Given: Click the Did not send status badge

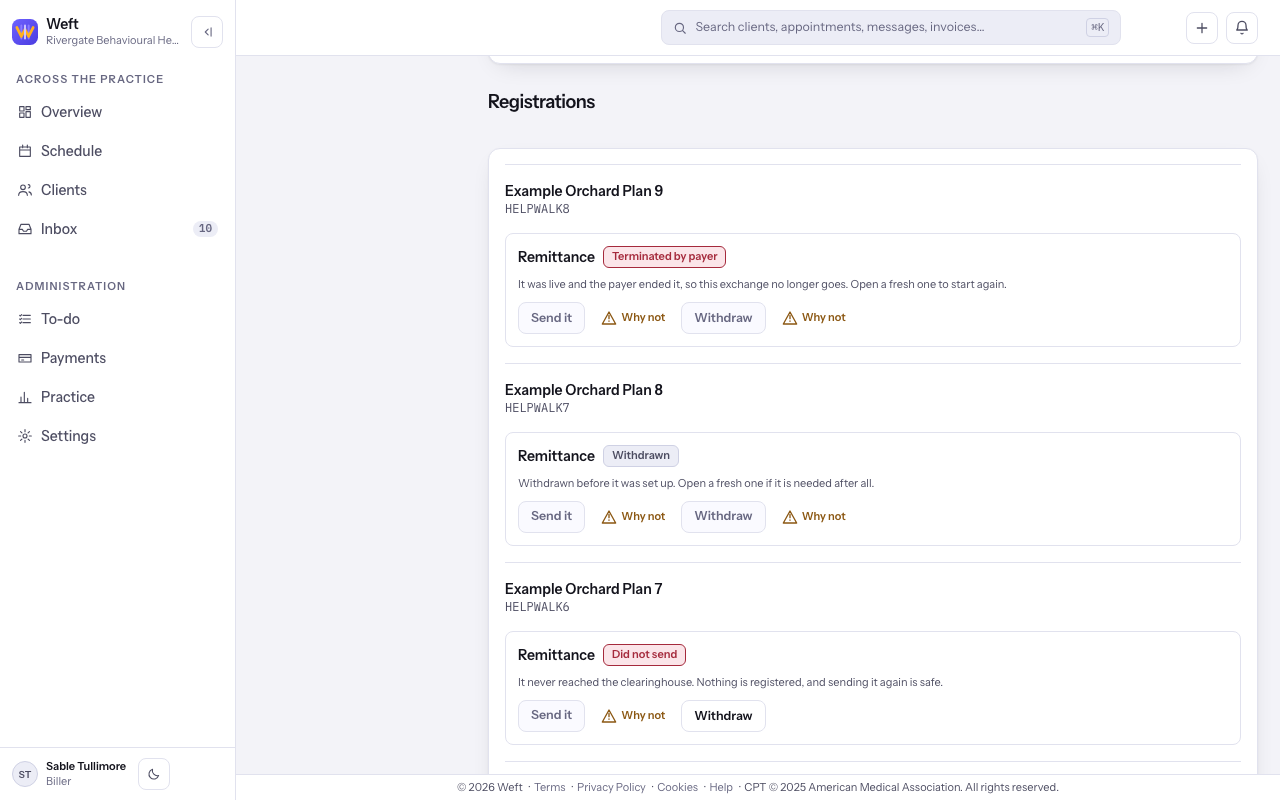Looking at the screenshot, I should 644,655.
